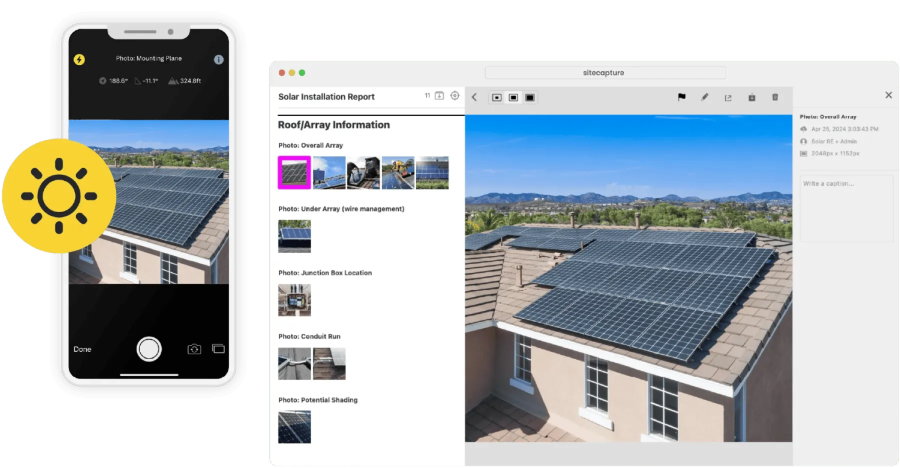Open the second Conduit Run thumbnail
900x468 pixels.
[329, 363]
